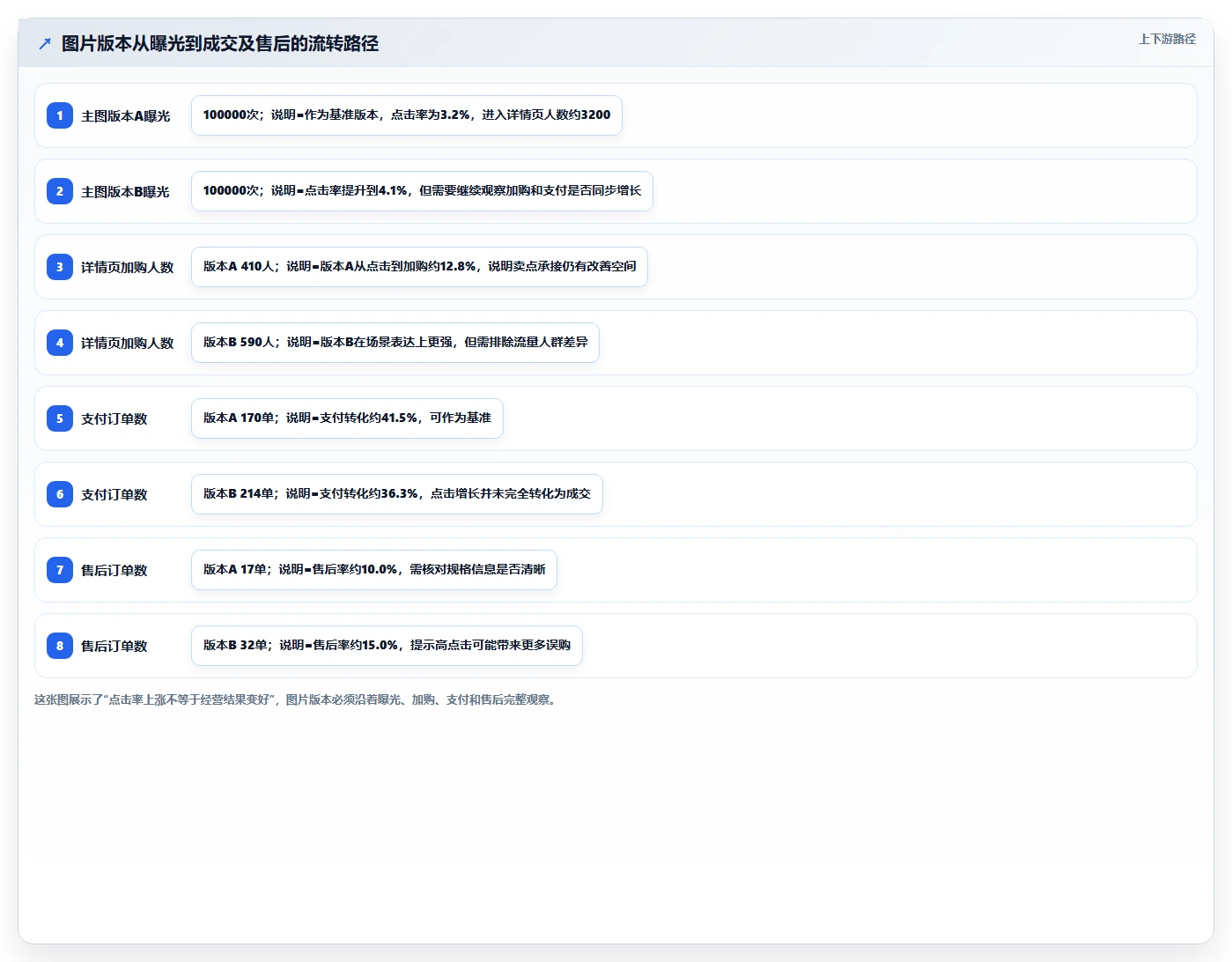Click the 主图版本A曝光 step label
Viewport: 1232px width, 962px height.
click(126, 116)
